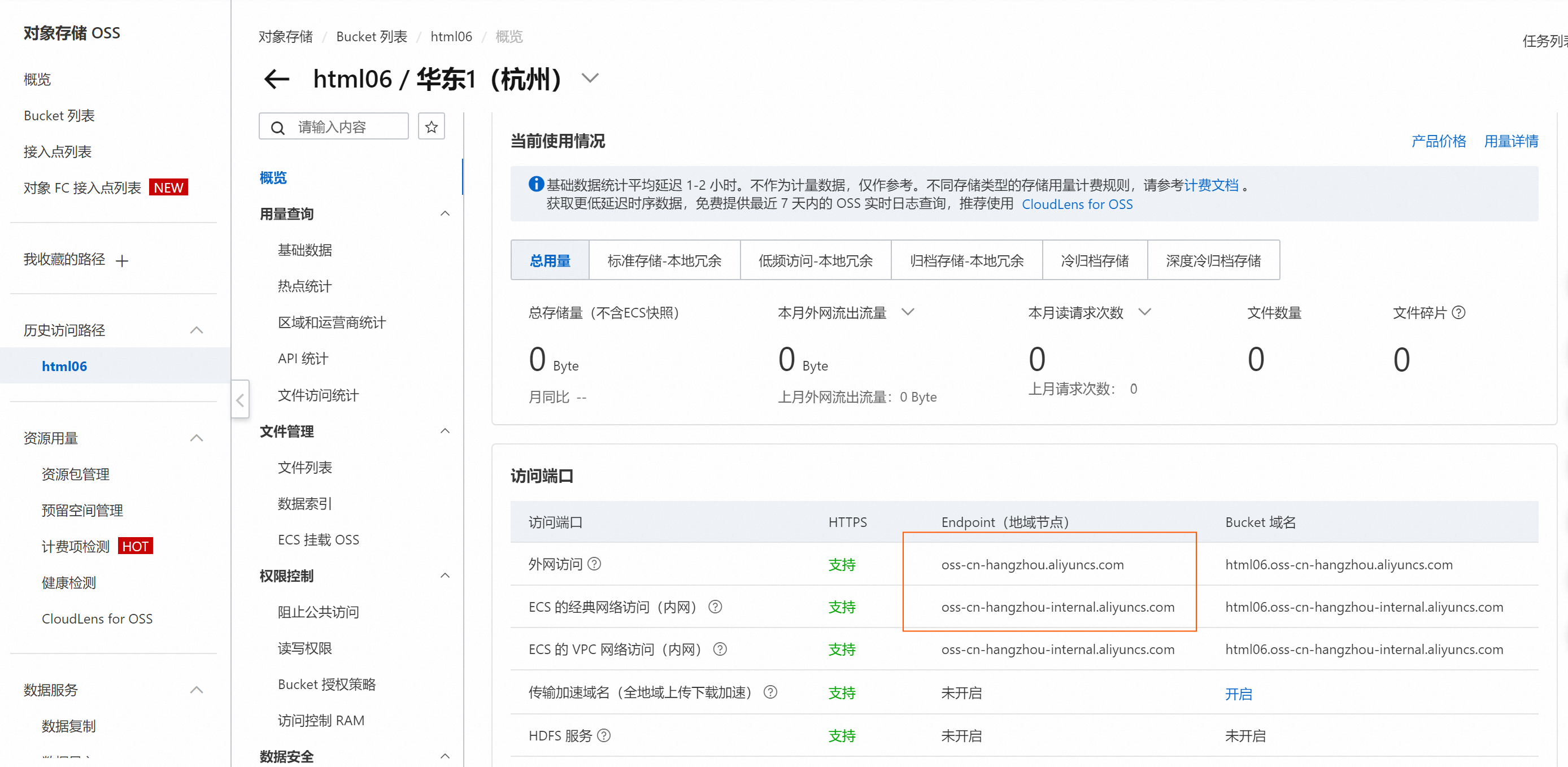
Task: Collapse the 历史访问路径 section
Action: coord(196,330)
